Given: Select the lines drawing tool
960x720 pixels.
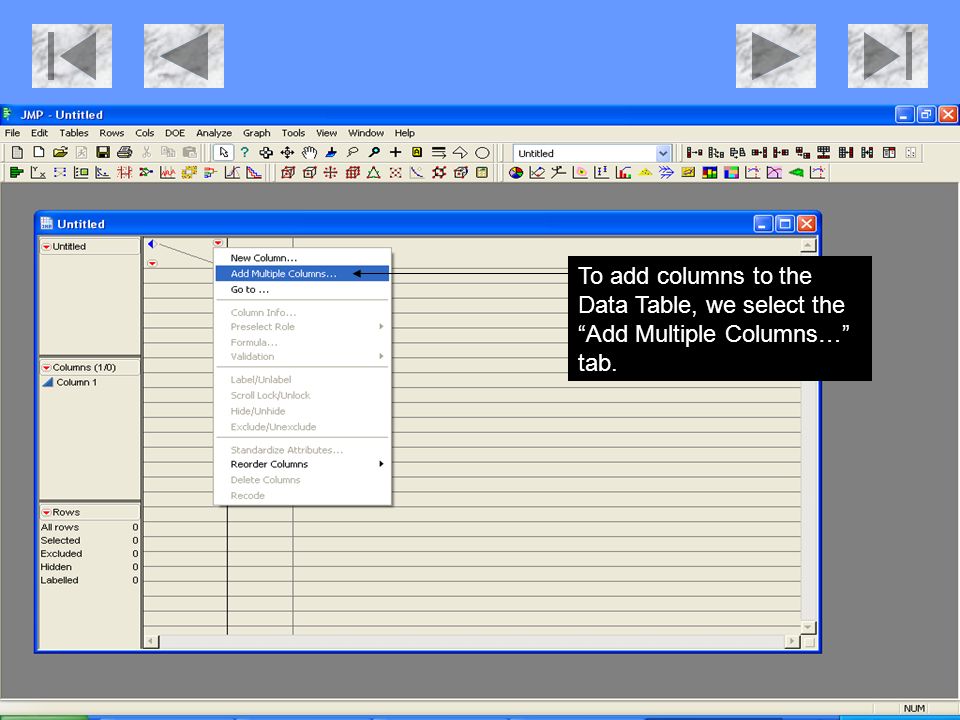Looking at the screenshot, I should coord(438,152).
